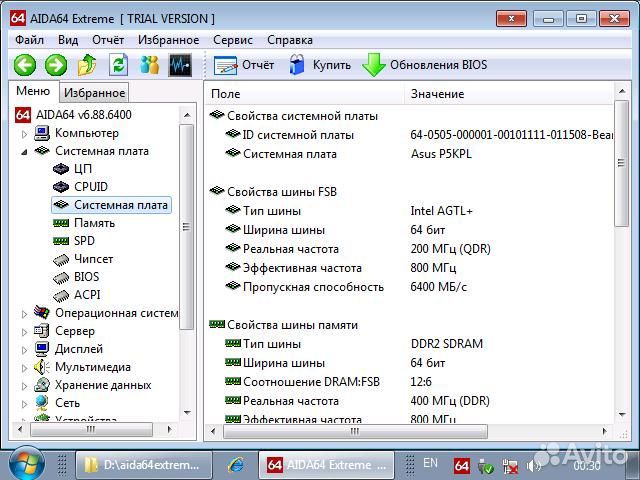The width and height of the screenshot is (640, 480).
Task: Click the Сервер icon in the tree
Action: click(x=42, y=331)
